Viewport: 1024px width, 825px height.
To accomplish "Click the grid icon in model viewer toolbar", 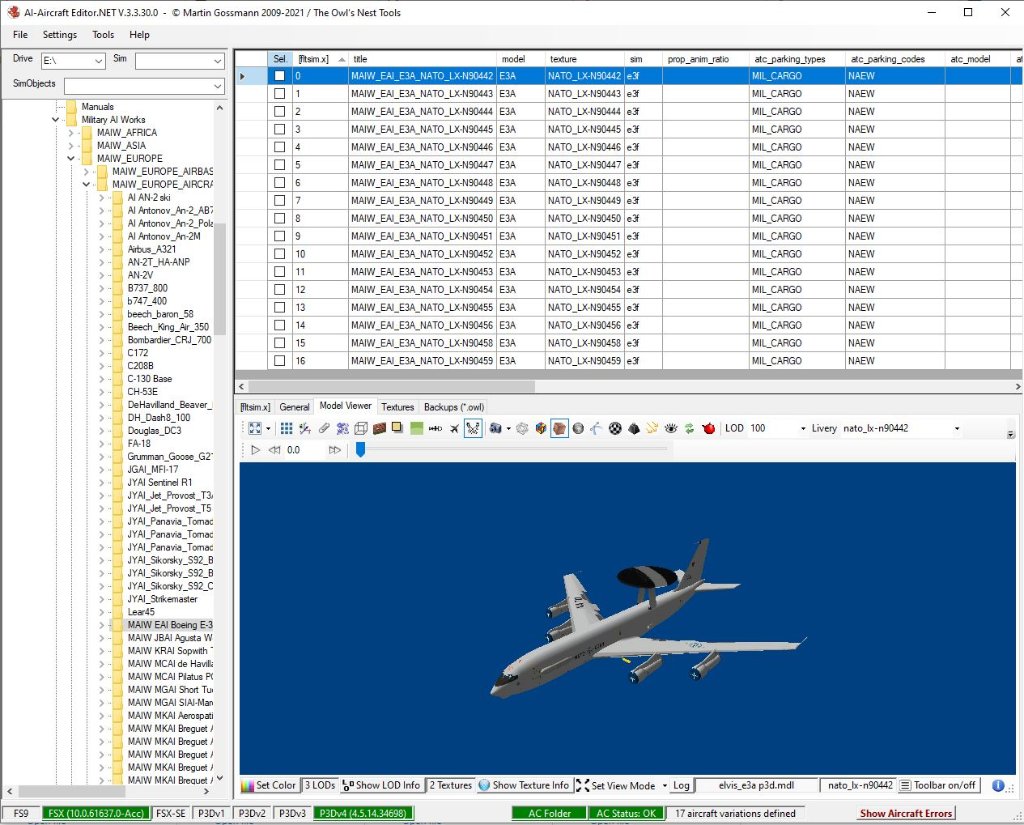I will coord(287,428).
